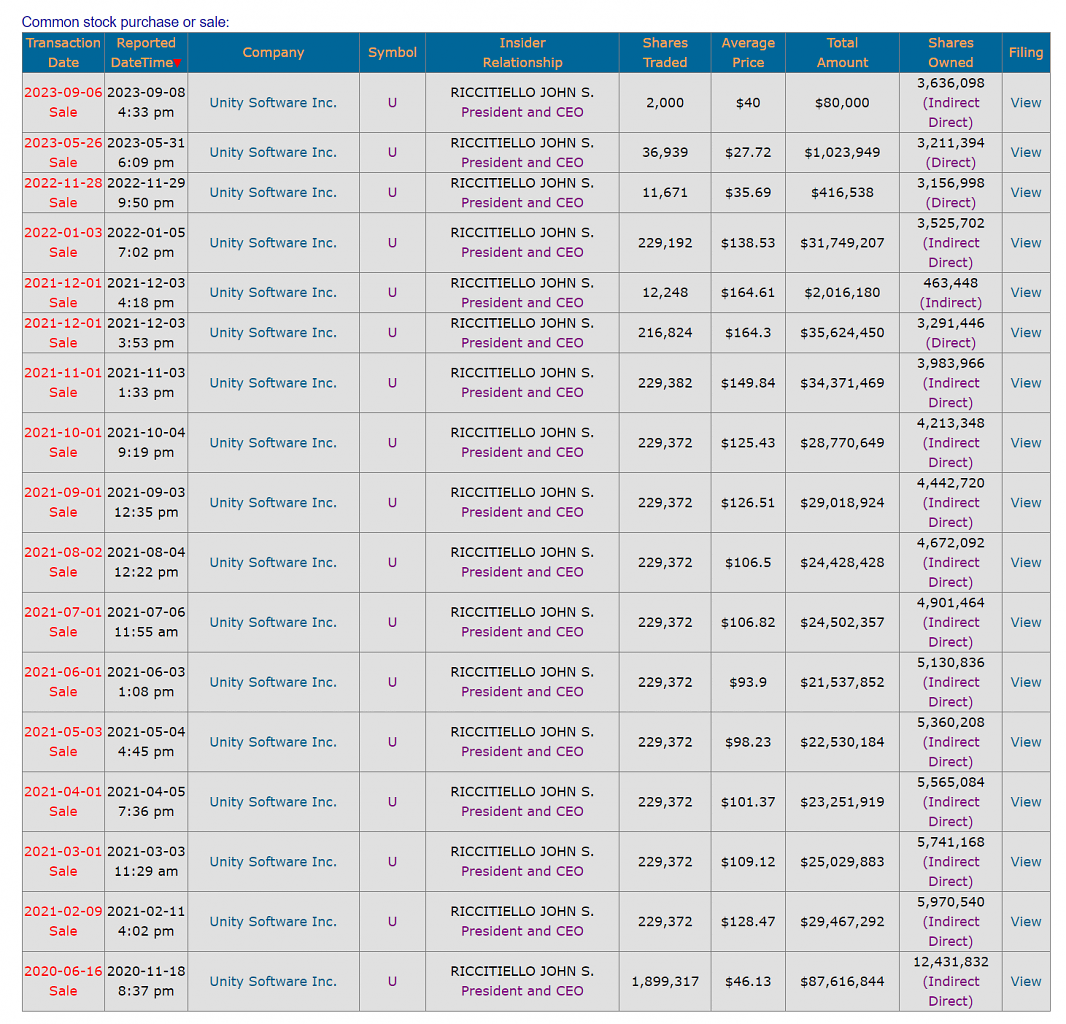The width and height of the screenshot is (1066, 1024).
Task: Click the Shares Owned column header
Action: pyautogui.click(x=950, y=52)
